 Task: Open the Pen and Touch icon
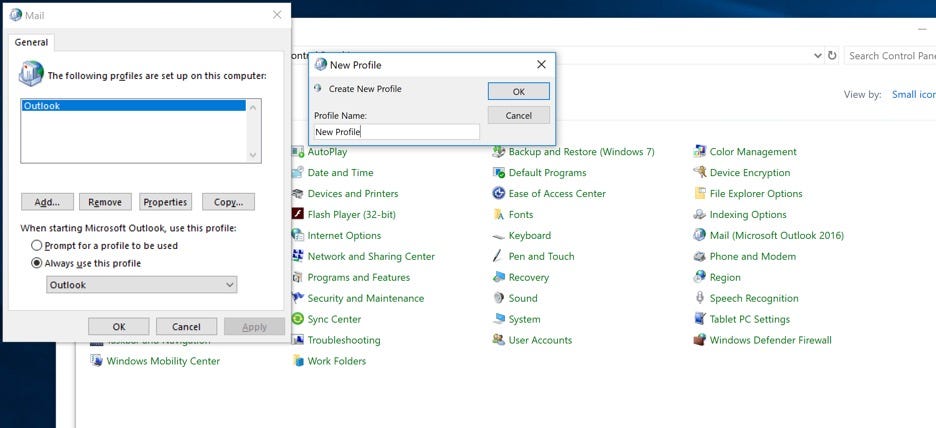point(499,256)
